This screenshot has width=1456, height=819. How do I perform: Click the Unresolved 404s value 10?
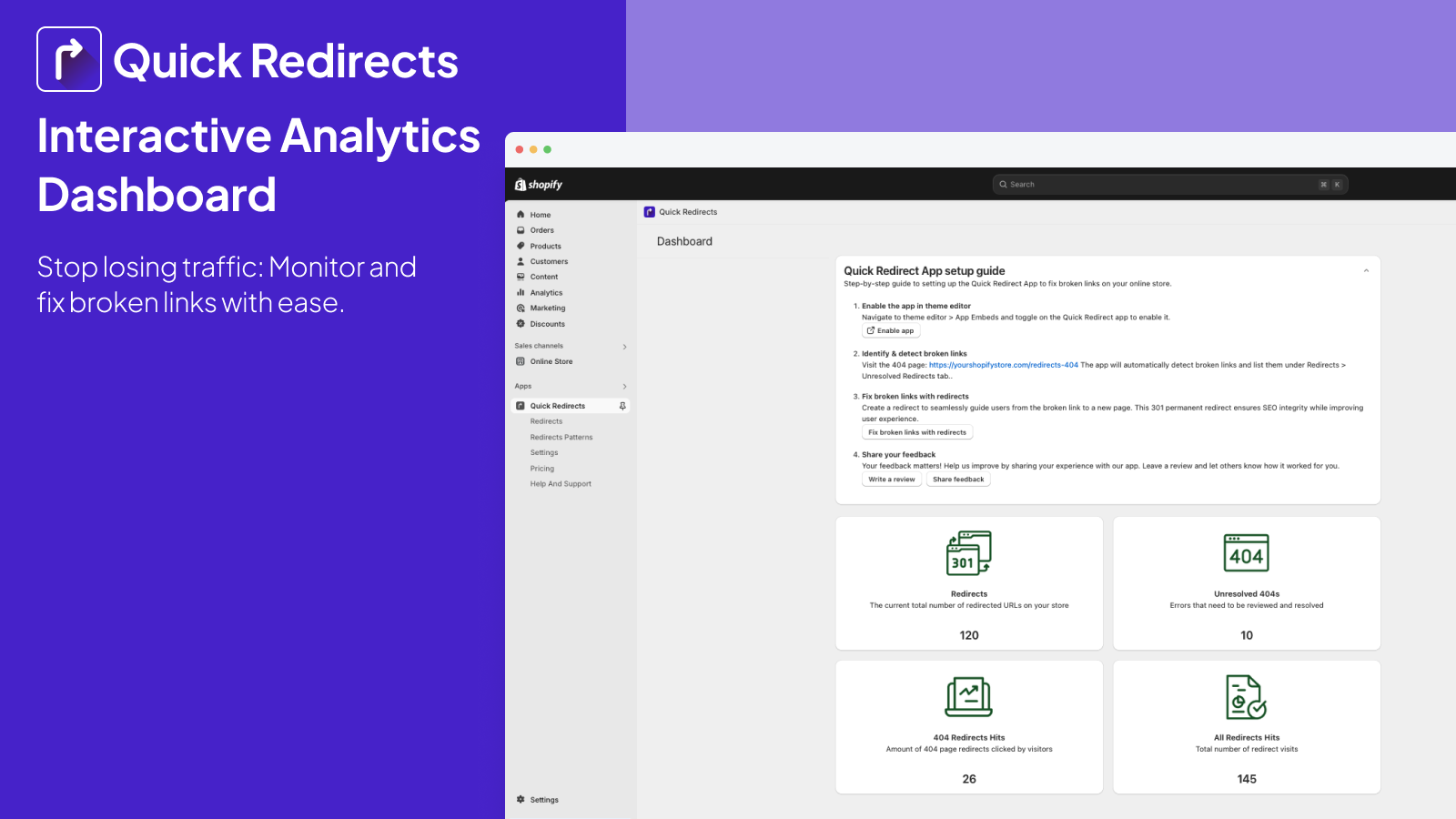point(1247,635)
